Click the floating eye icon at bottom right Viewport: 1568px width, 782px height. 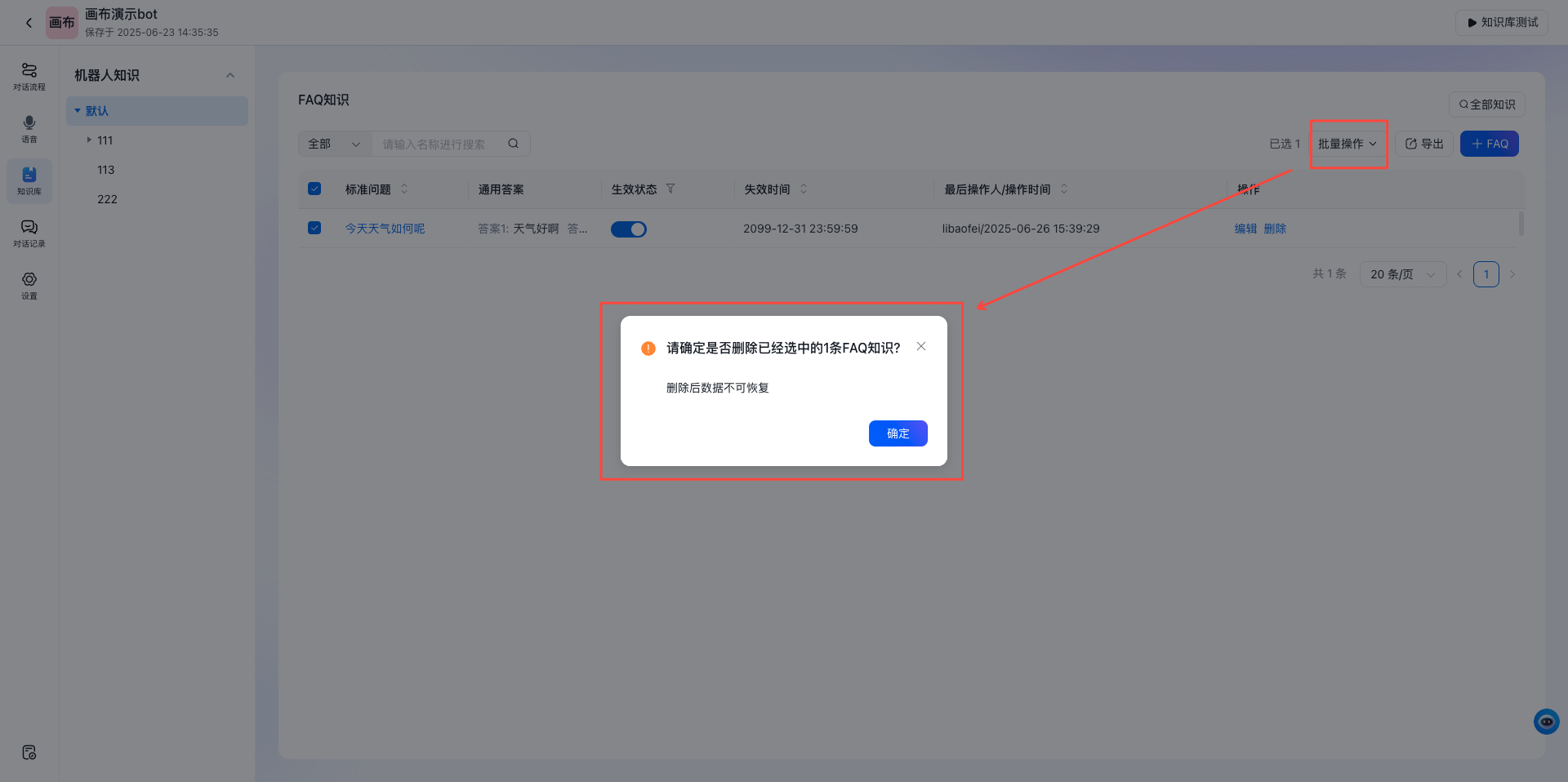1546,722
